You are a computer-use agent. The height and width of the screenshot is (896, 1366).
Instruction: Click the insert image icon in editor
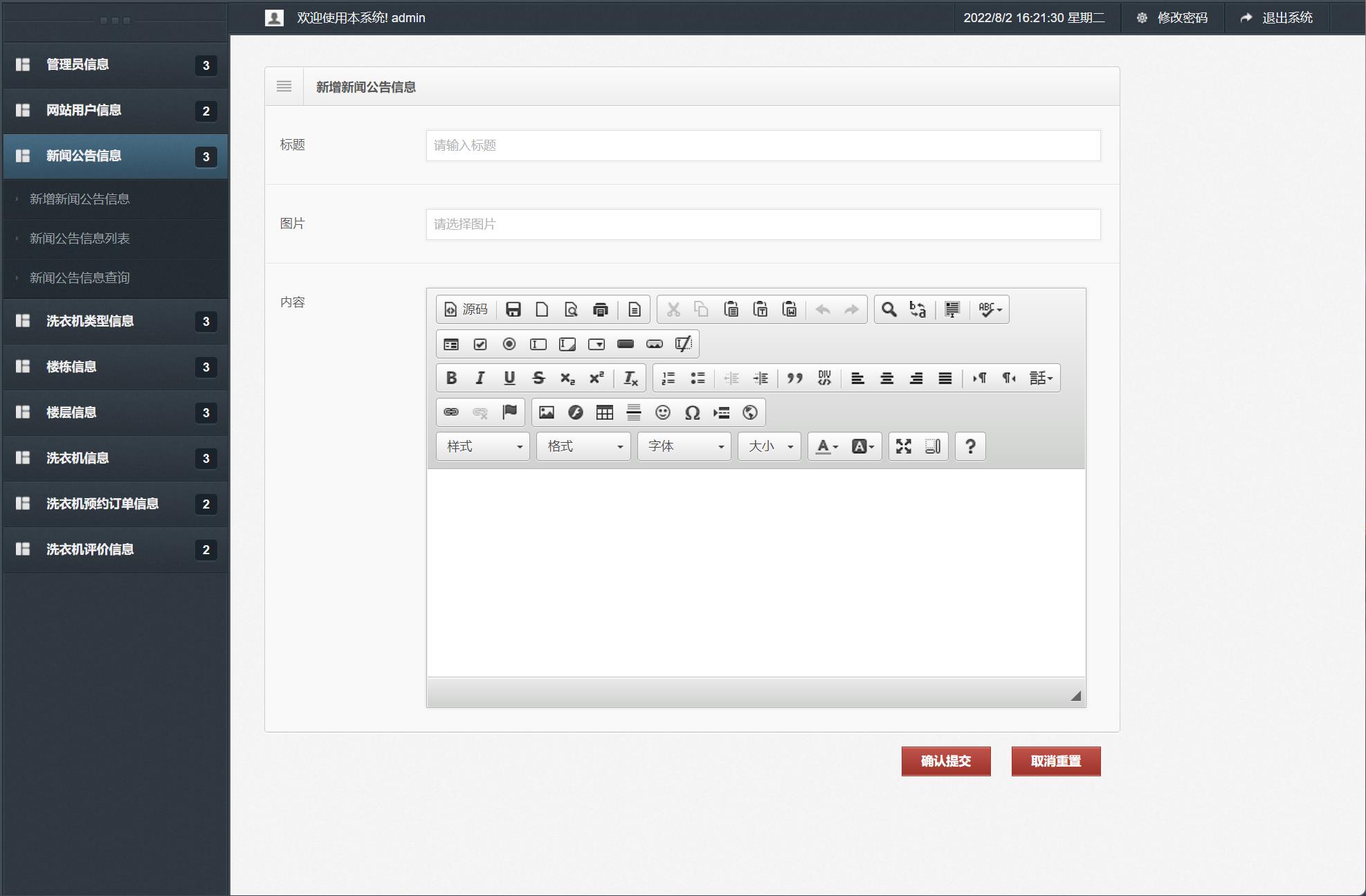pyautogui.click(x=546, y=412)
